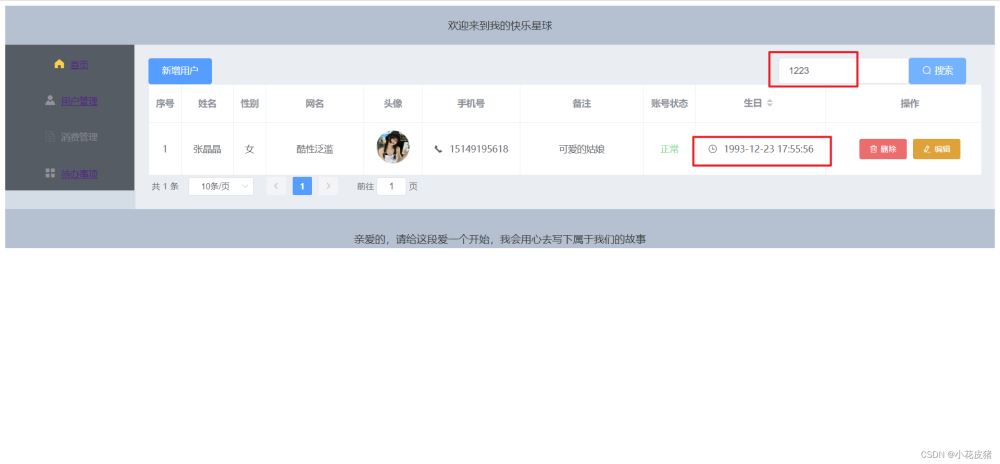
Task: Click the 账号状态 column header
Action: pyautogui.click(x=669, y=103)
